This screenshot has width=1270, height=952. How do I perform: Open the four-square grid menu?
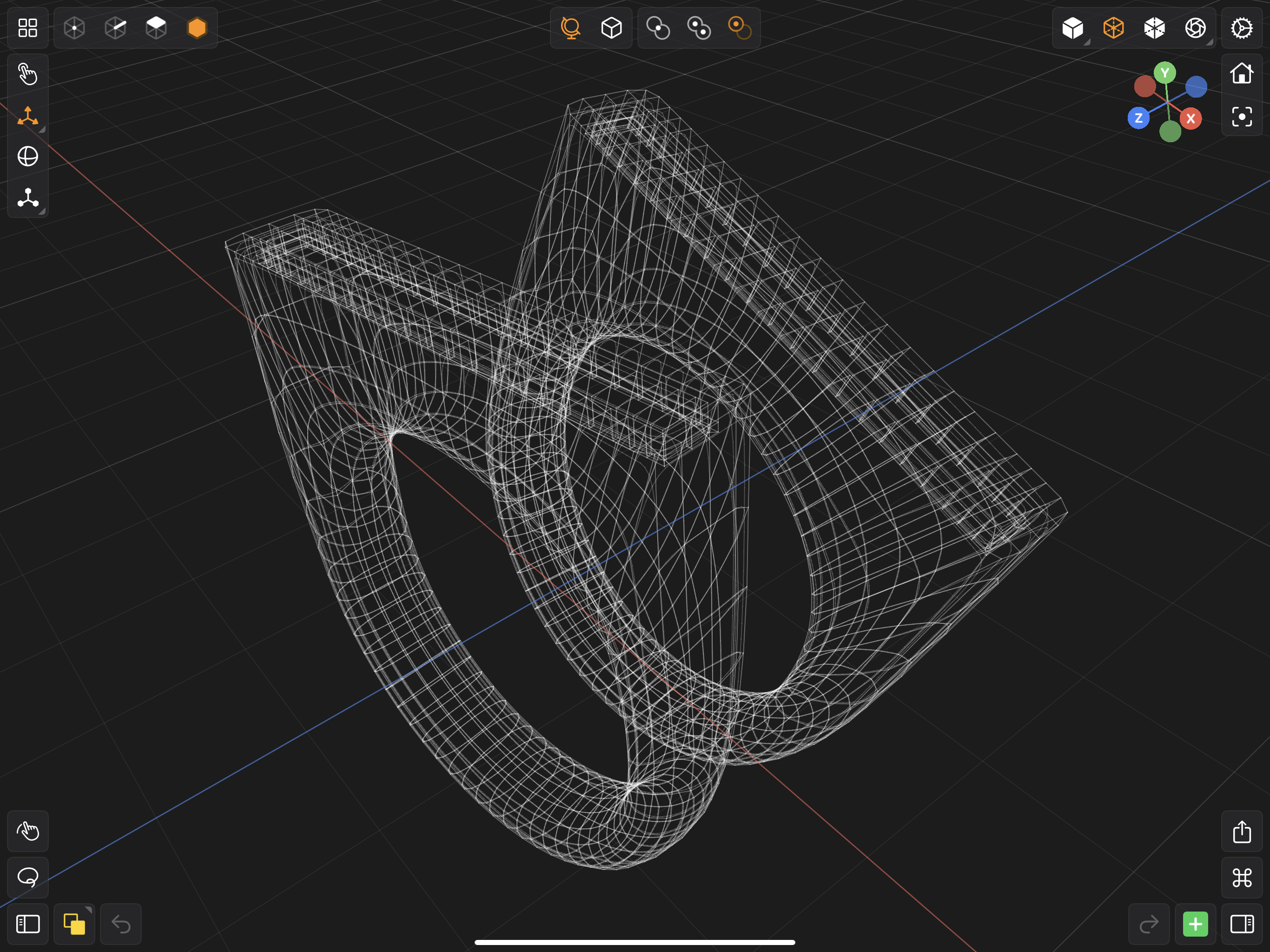coord(27,27)
